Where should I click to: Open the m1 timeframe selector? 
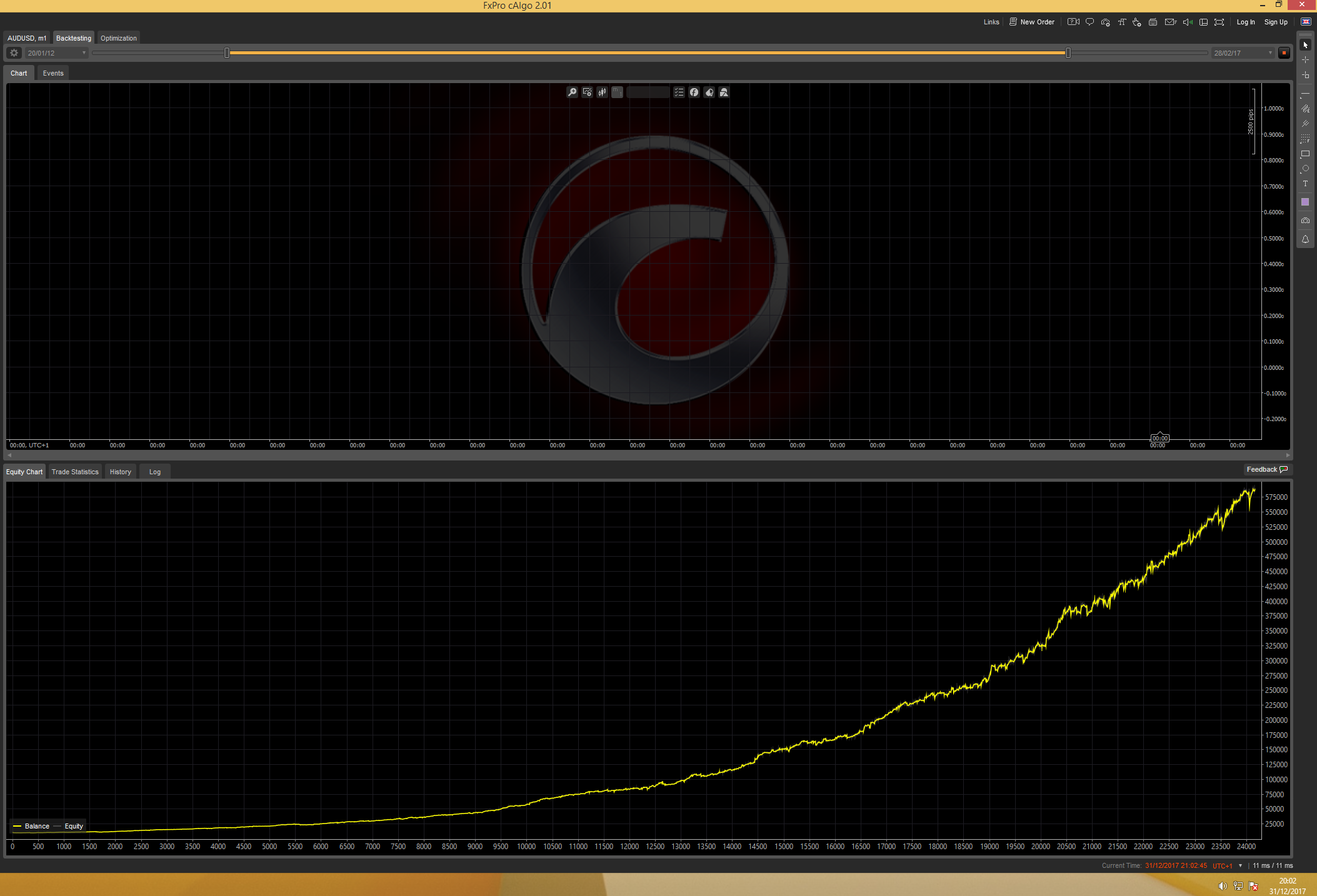(x=617, y=92)
